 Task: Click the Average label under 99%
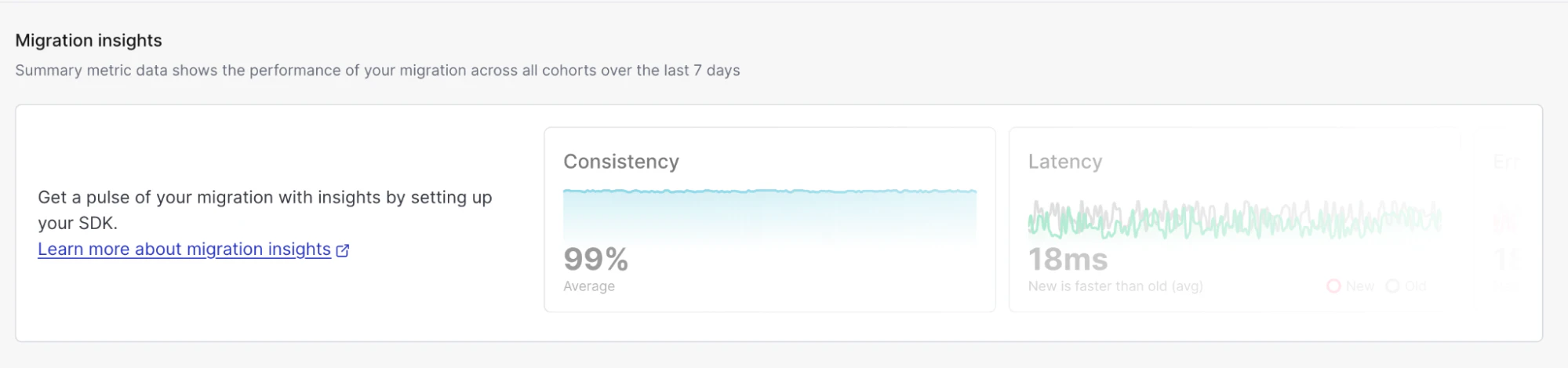point(588,286)
